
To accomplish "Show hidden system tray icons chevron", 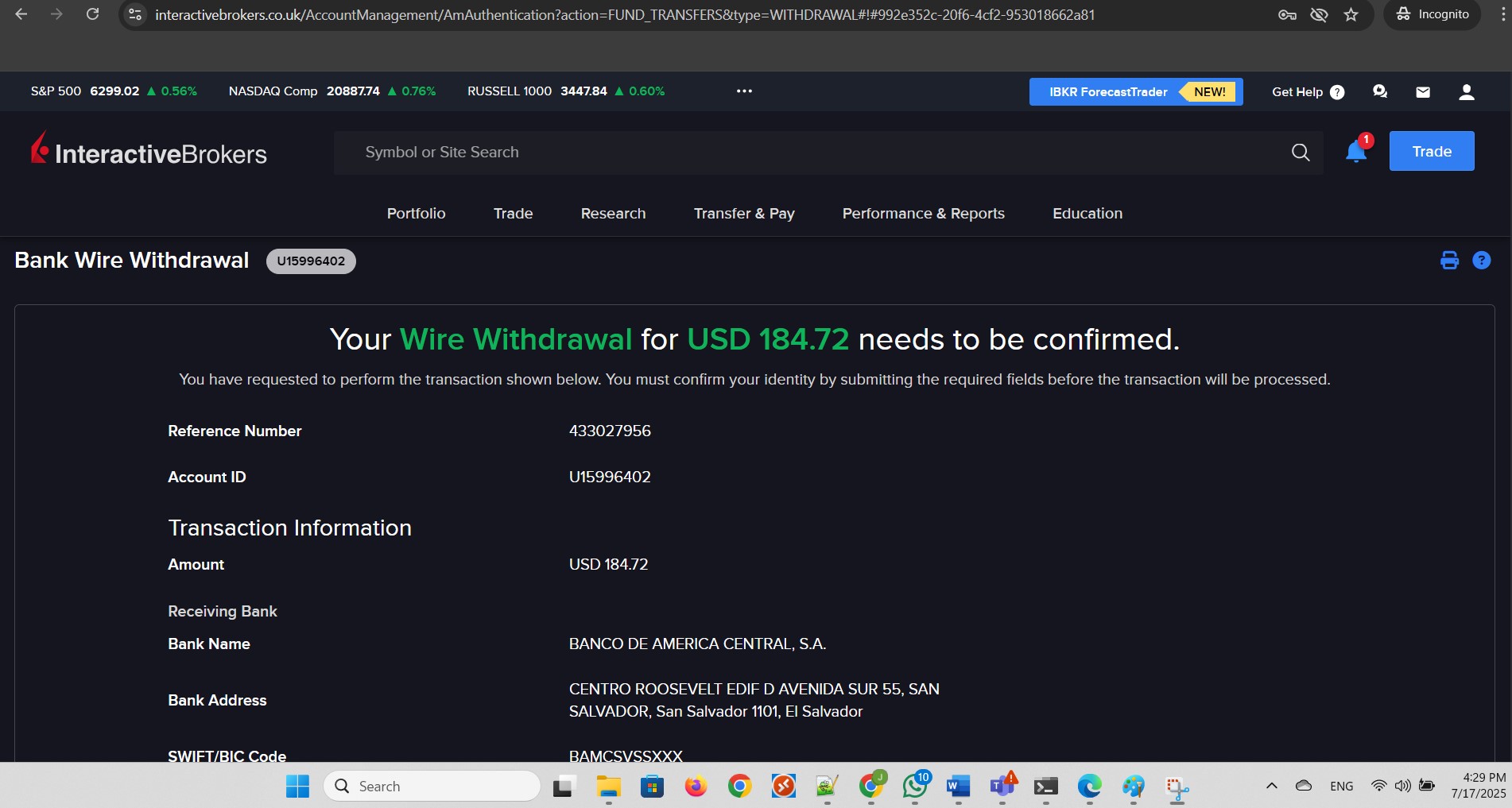I will [x=1271, y=786].
